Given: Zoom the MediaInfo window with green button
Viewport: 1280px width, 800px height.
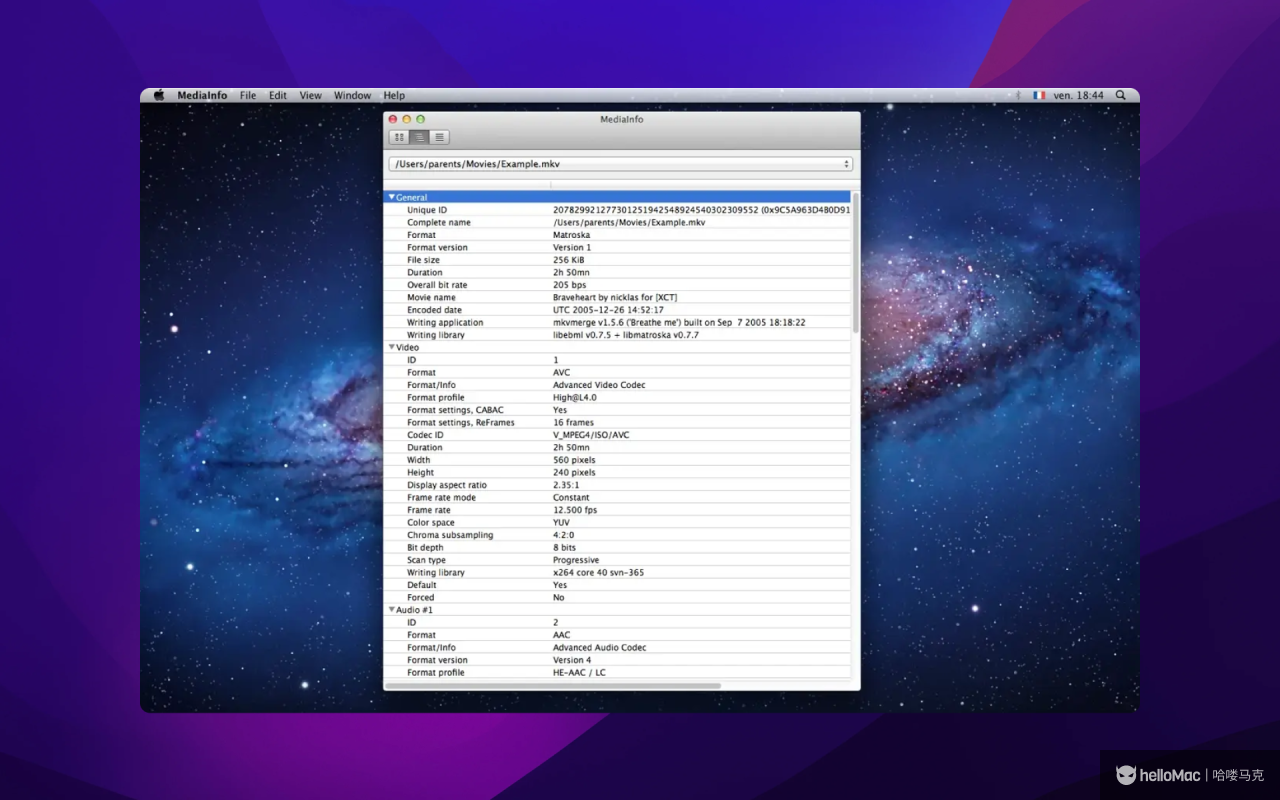Looking at the screenshot, I should [x=421, y=119].
